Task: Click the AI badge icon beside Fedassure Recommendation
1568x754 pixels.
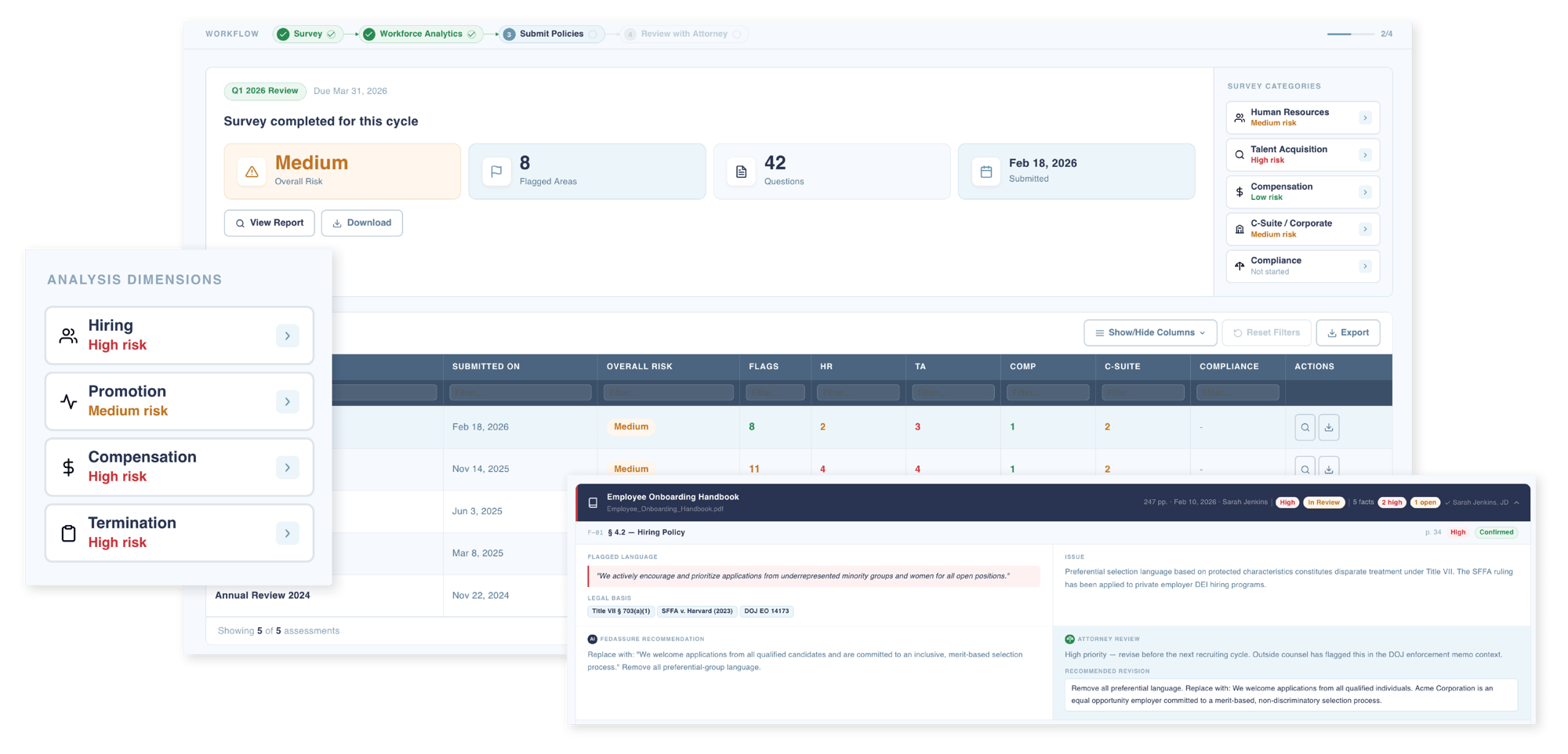Action: [x=592, y=639]
